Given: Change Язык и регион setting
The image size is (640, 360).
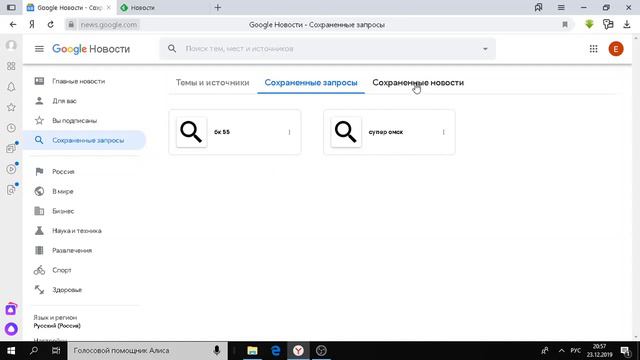Looking at the screenshot, I should click(x=57, y=322).
